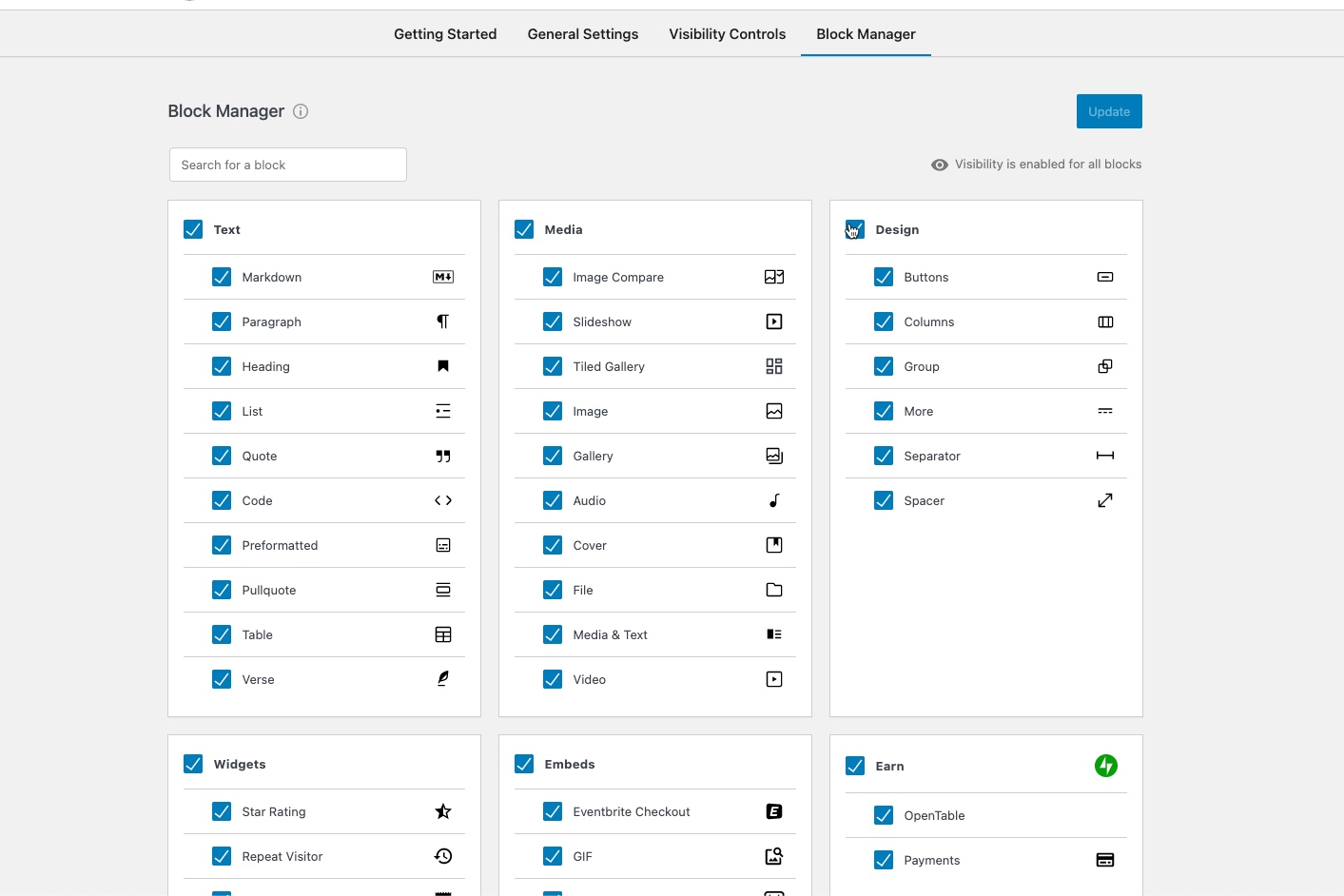Open the Visibility Controls tab
1344x896 pixels.
tap(727, 34)
